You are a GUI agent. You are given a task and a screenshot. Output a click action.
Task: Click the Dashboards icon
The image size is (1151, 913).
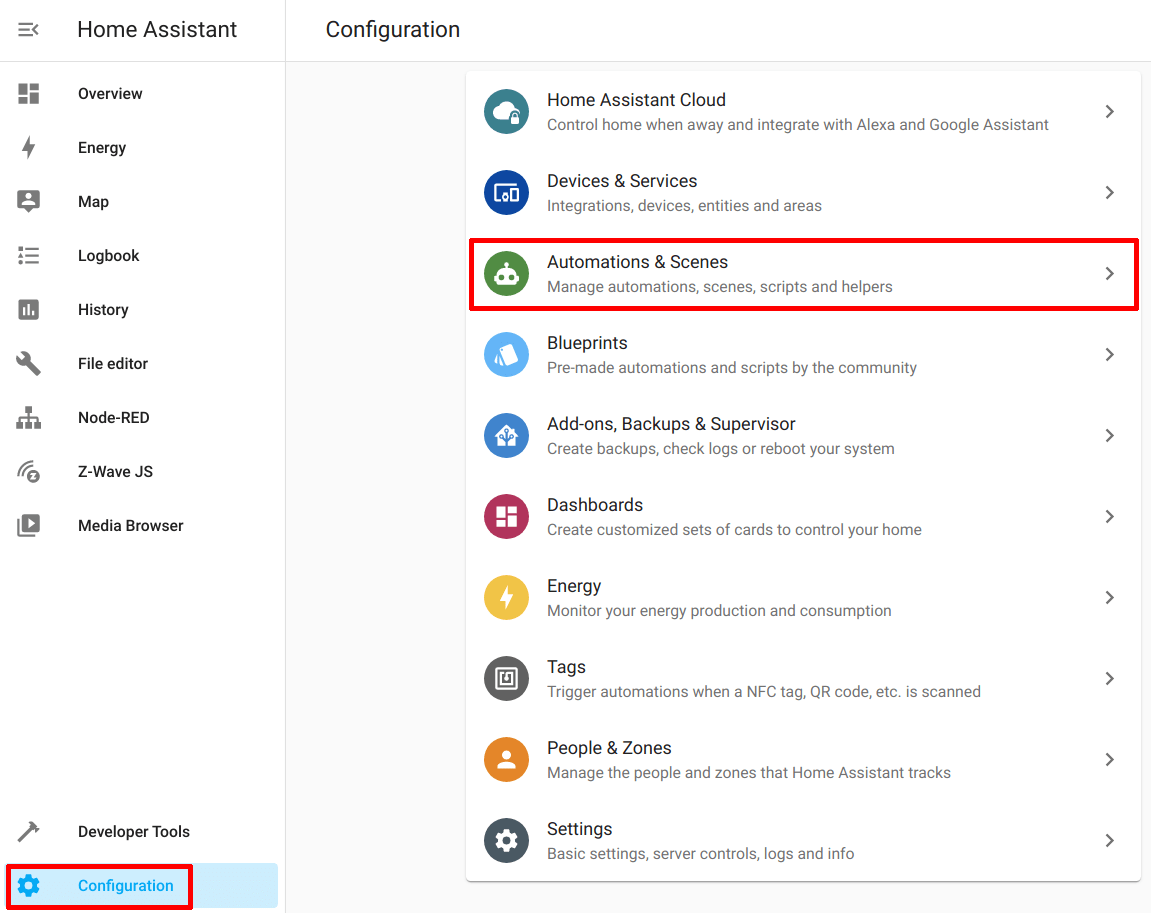(506, 516)
